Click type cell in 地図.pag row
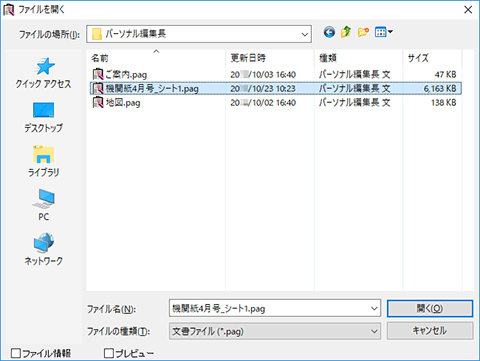This screenshot has height=361, width=480. point(354,102)
